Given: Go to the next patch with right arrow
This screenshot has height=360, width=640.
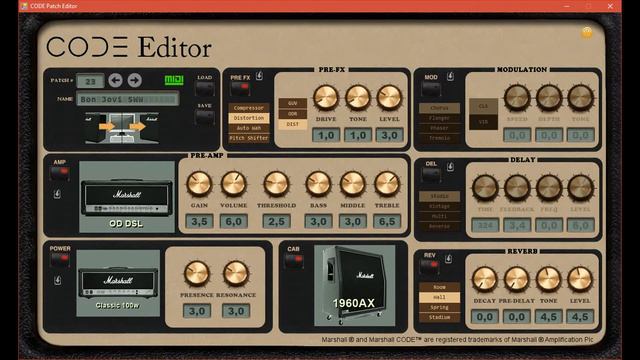Looking at the screenshot, I should click(x=134, y=80).
